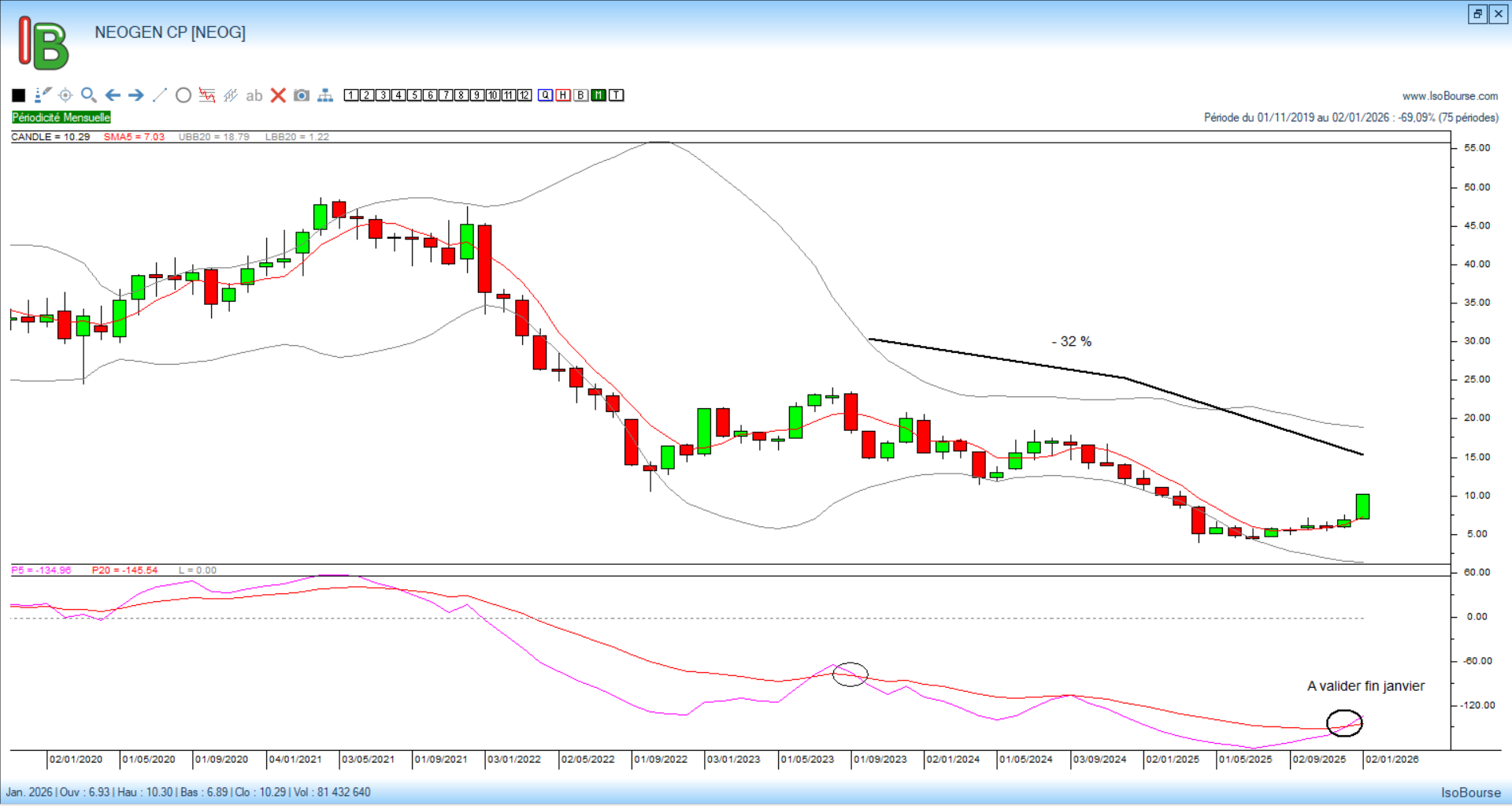
Task: Switch to the M monthly period button
Action: point(598,95)
